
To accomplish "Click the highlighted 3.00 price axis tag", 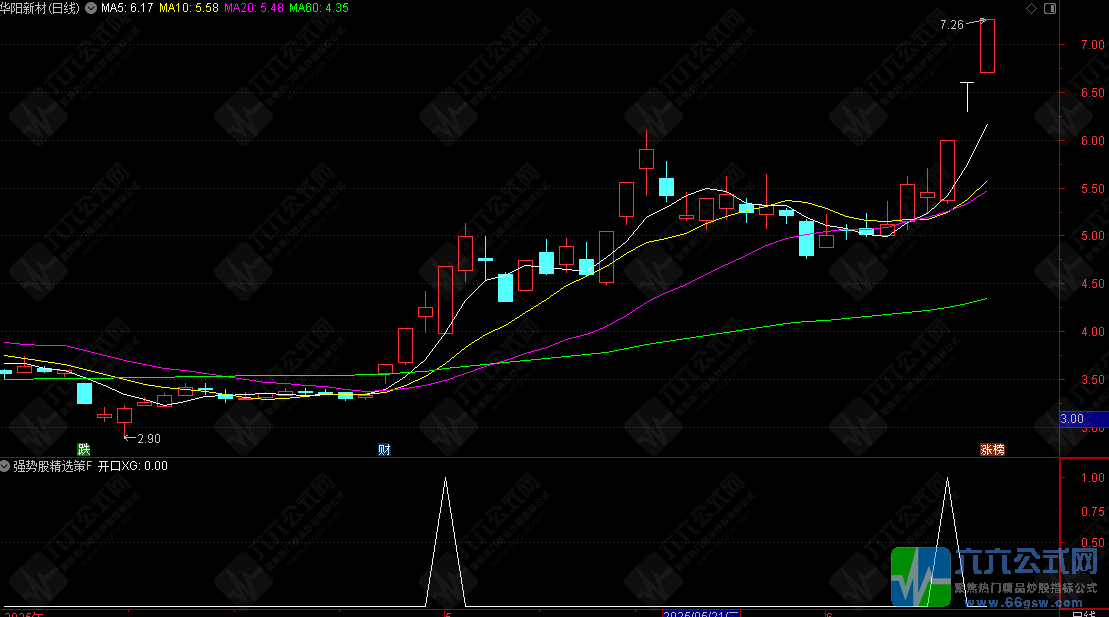I will (1071, 419).
